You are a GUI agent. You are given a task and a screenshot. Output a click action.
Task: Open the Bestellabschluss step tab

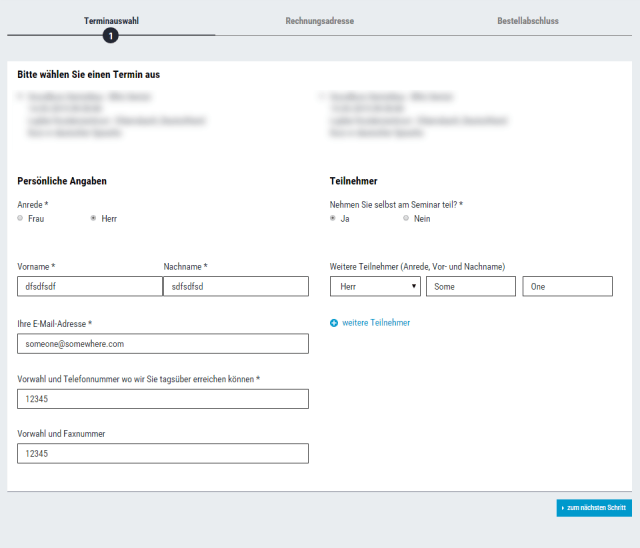tap(528, 20)
